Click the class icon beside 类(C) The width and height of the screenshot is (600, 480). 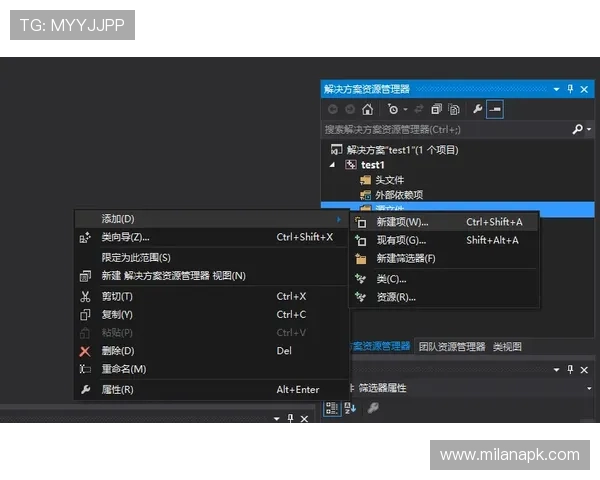pyautogui.click(x=360, y=279)
